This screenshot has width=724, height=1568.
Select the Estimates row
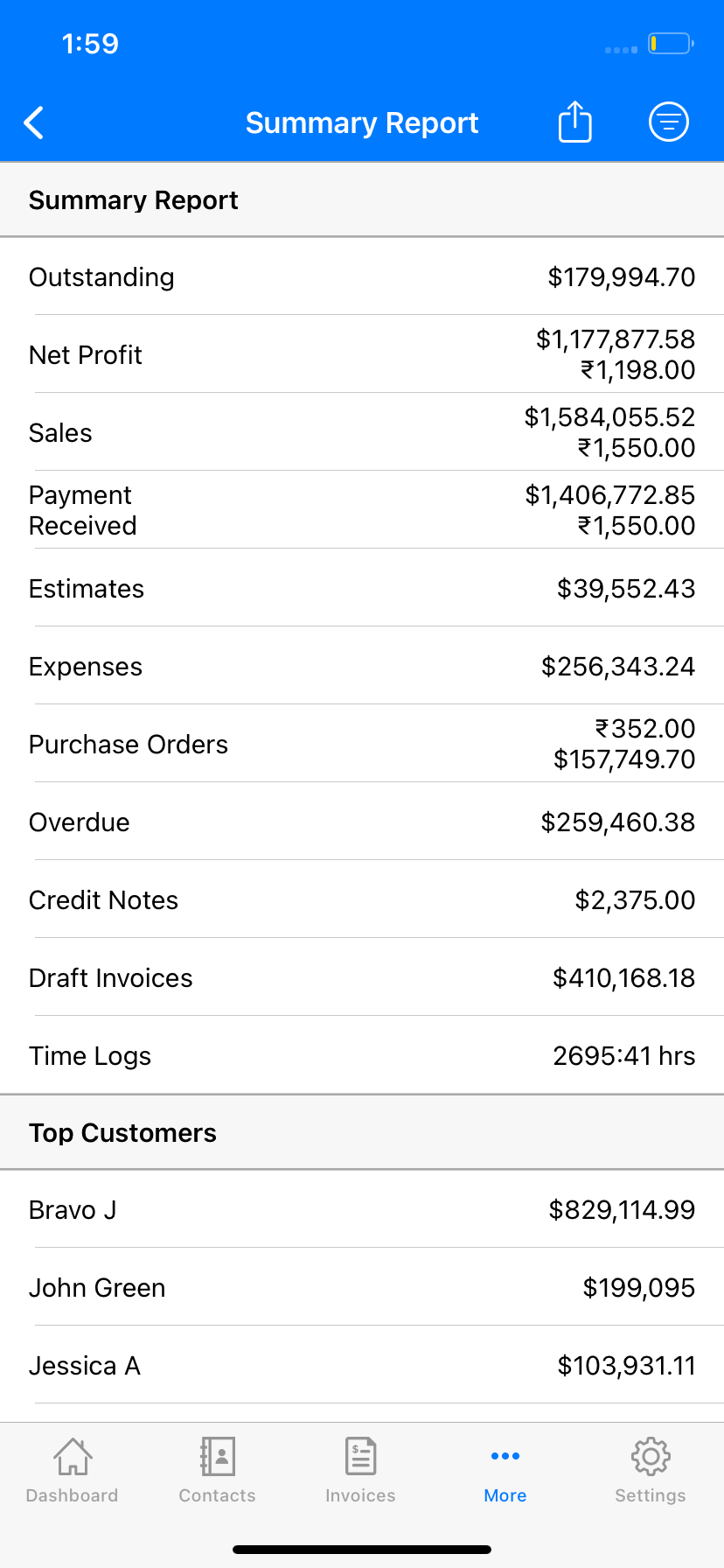coord(362,588)
